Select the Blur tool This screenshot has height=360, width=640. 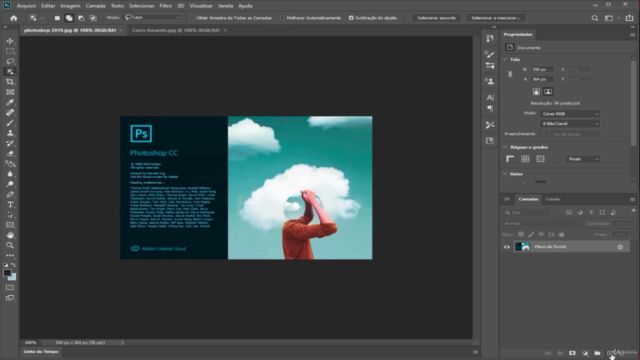point(10,174)
